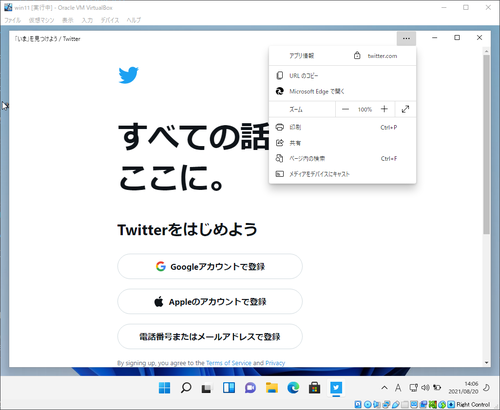Click the scrollbar up arrow

[487, 51]
